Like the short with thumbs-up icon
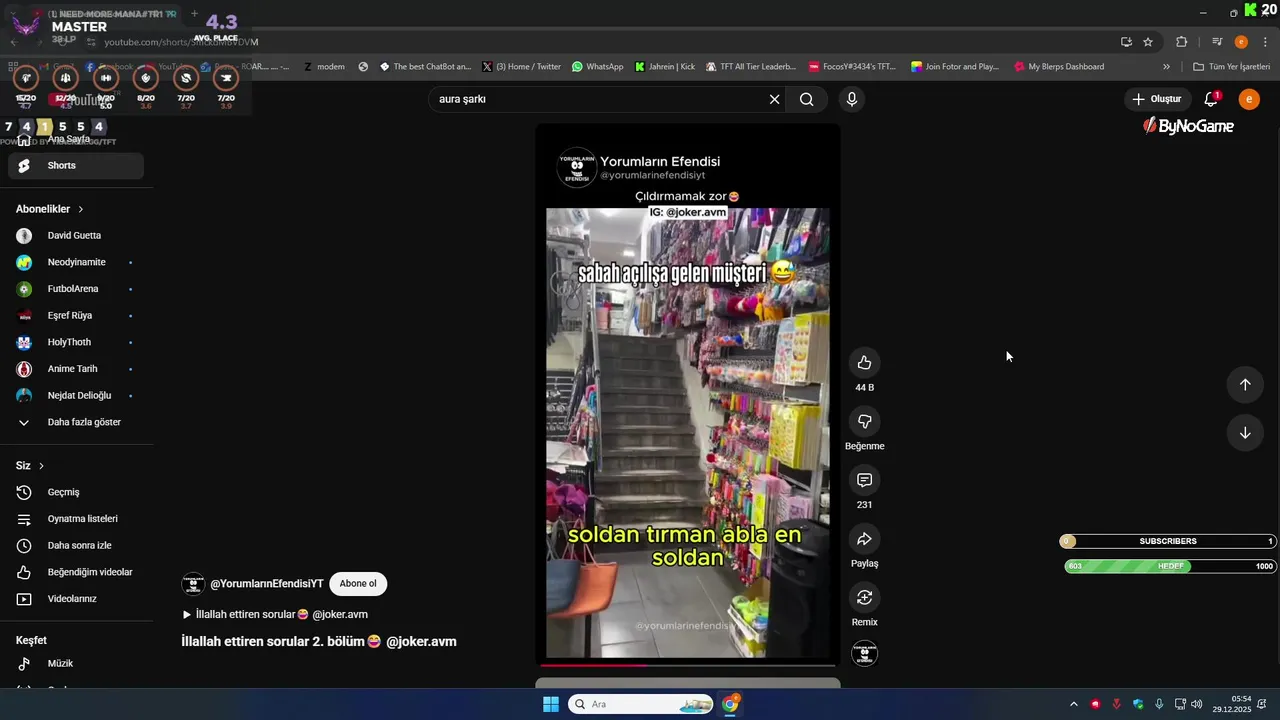The height and width of the screenshot is (720, 1280). (864, 363)
